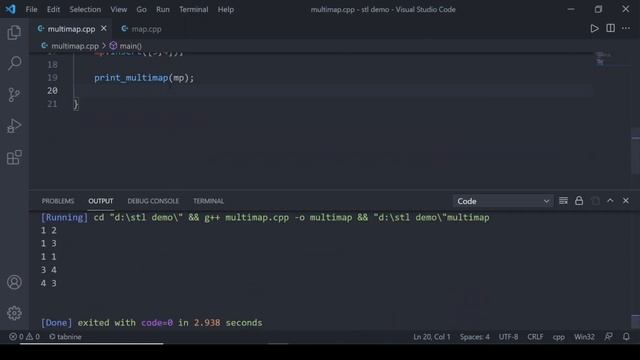Click the editor vertical scrollbar
Image resolution: width=640 pixels, height=360 pixels.
tap(636, 151)
